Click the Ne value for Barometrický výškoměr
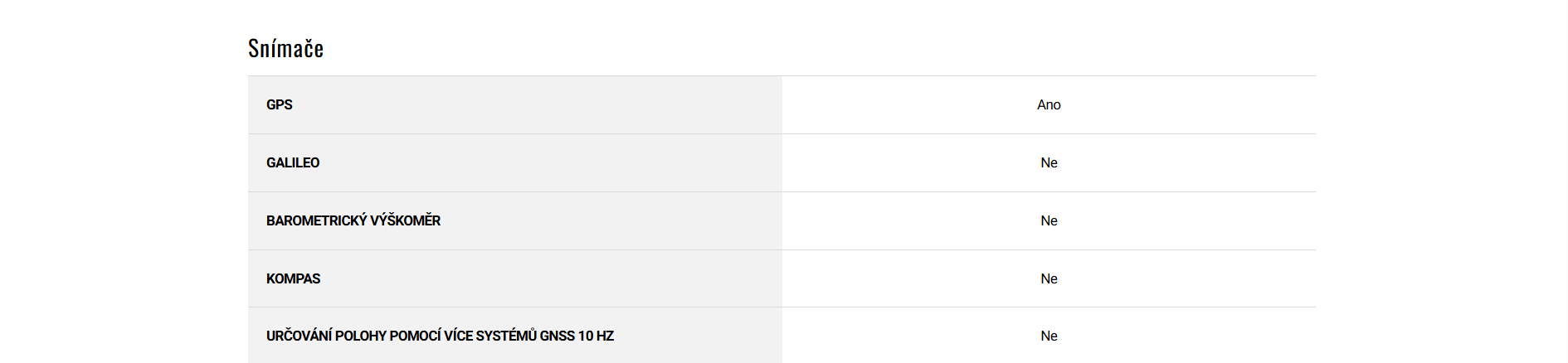 pos(1049,221)
